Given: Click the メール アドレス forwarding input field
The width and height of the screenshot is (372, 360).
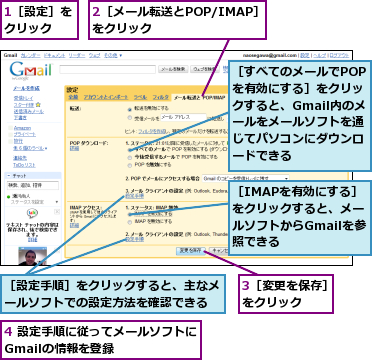Looking at the screenshot, I should [x=184, y=117].
